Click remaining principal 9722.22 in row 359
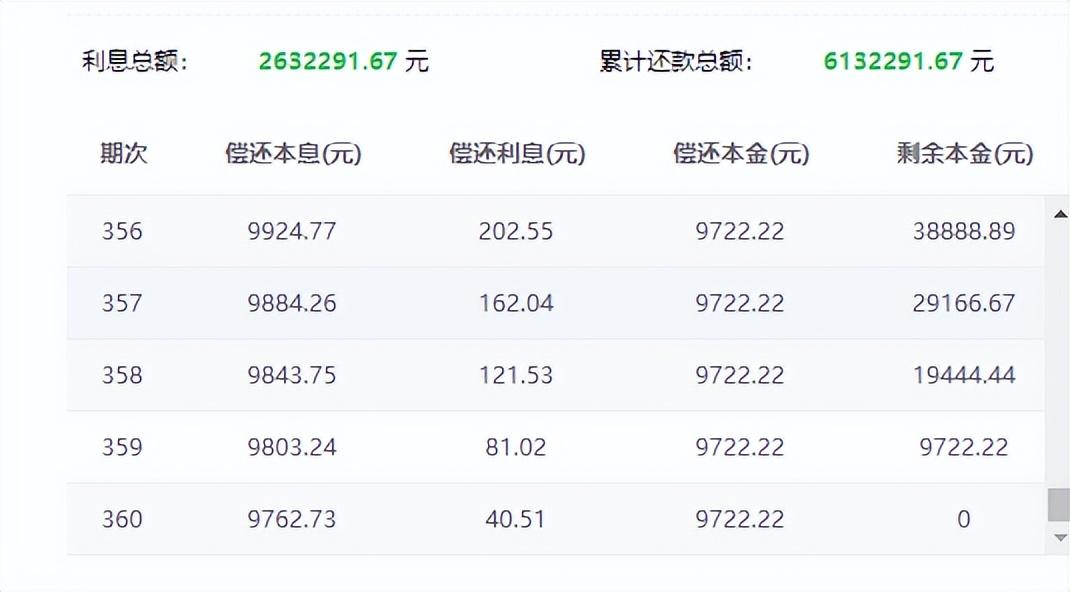The height and width of the screenshot is (592, 1070). (x=964, y=447)
